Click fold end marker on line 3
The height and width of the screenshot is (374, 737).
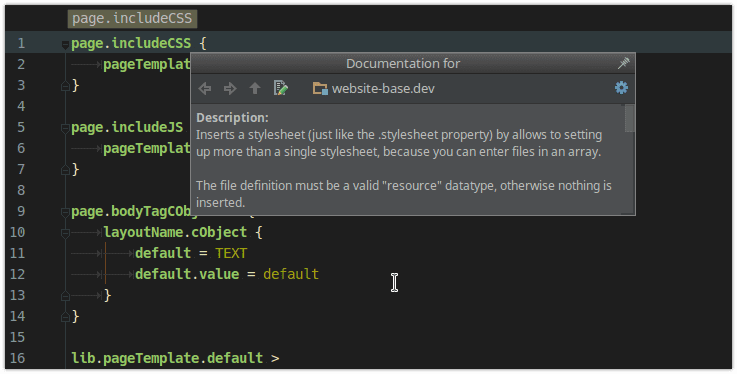pos(65,86)
